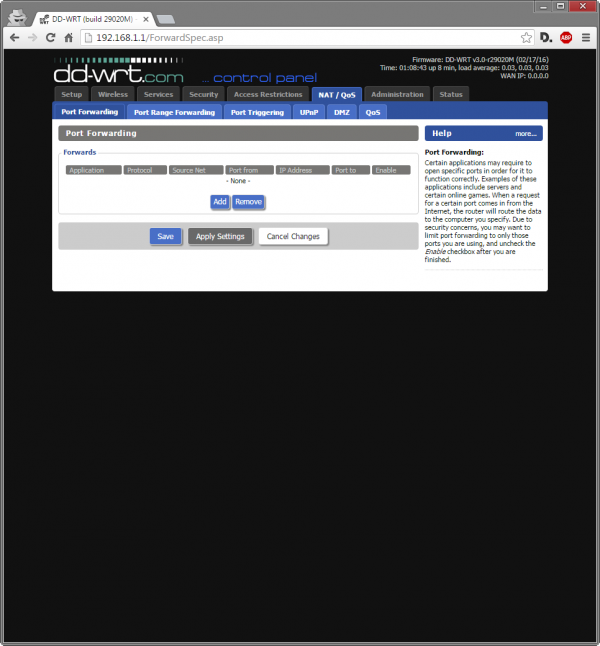Open the Port Triggering sub-tab

click(x=258, y=112)
